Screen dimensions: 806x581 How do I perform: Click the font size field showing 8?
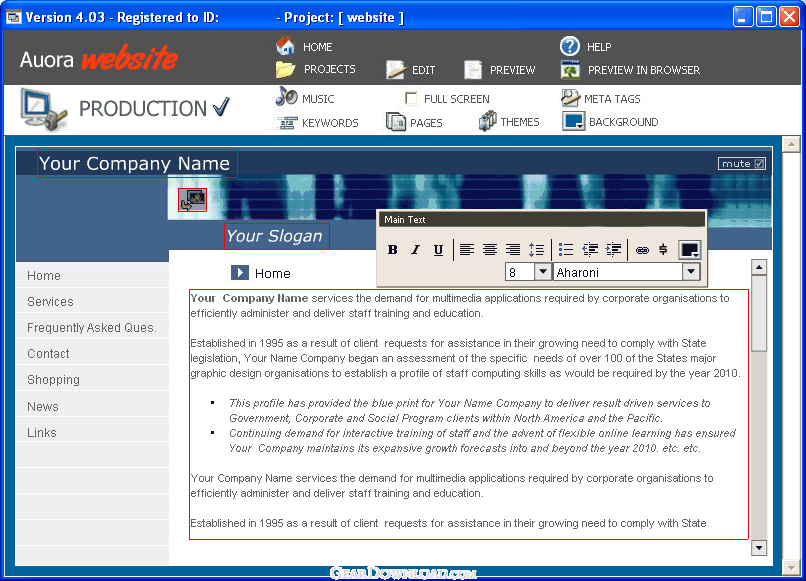click(x=520, y=271)
